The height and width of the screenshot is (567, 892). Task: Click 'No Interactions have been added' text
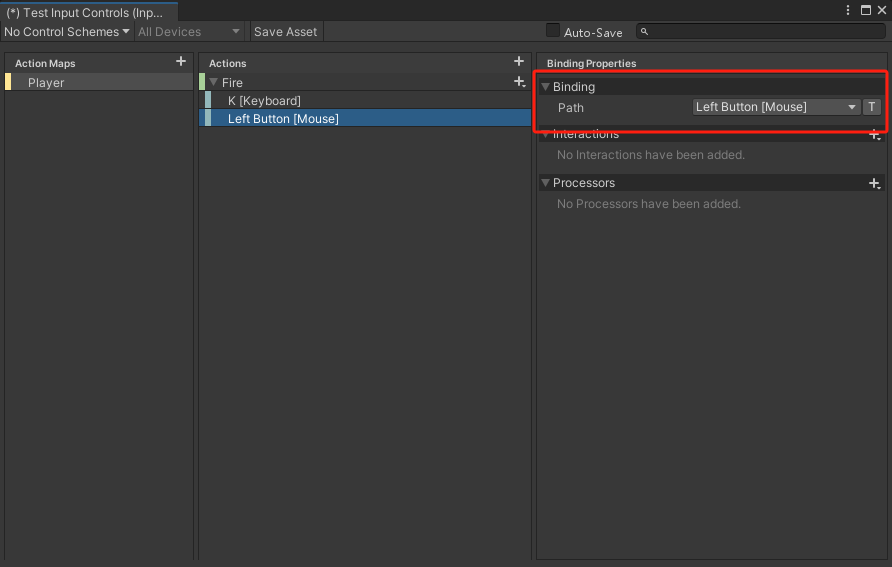click(x=650, y=155)
